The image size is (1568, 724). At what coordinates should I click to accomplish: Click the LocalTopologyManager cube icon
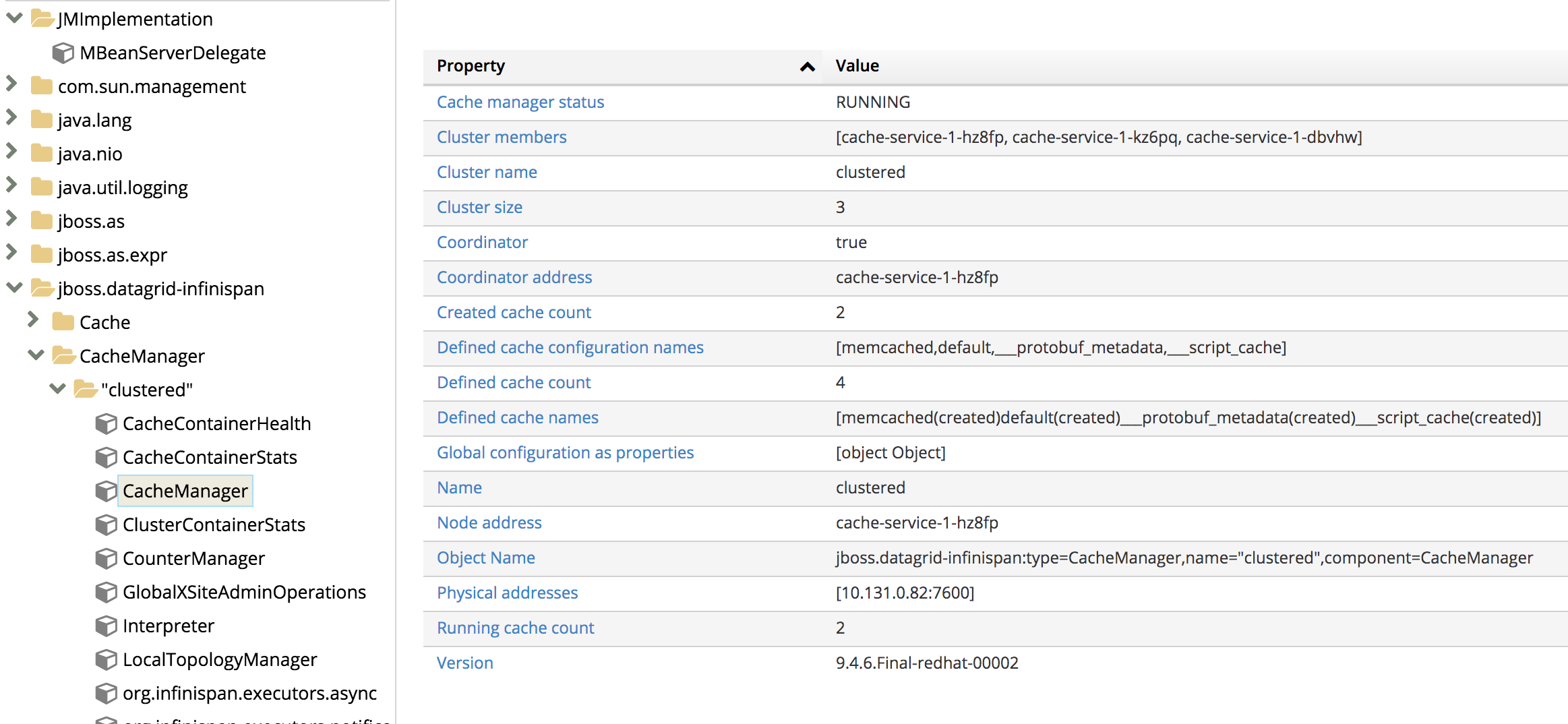point(106,659)
